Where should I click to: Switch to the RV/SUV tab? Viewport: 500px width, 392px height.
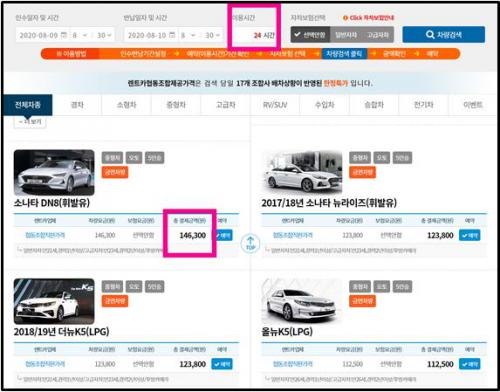pos(275,105)
